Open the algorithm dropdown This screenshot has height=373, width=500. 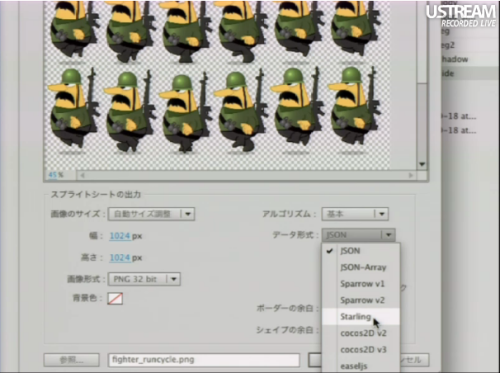355,214
